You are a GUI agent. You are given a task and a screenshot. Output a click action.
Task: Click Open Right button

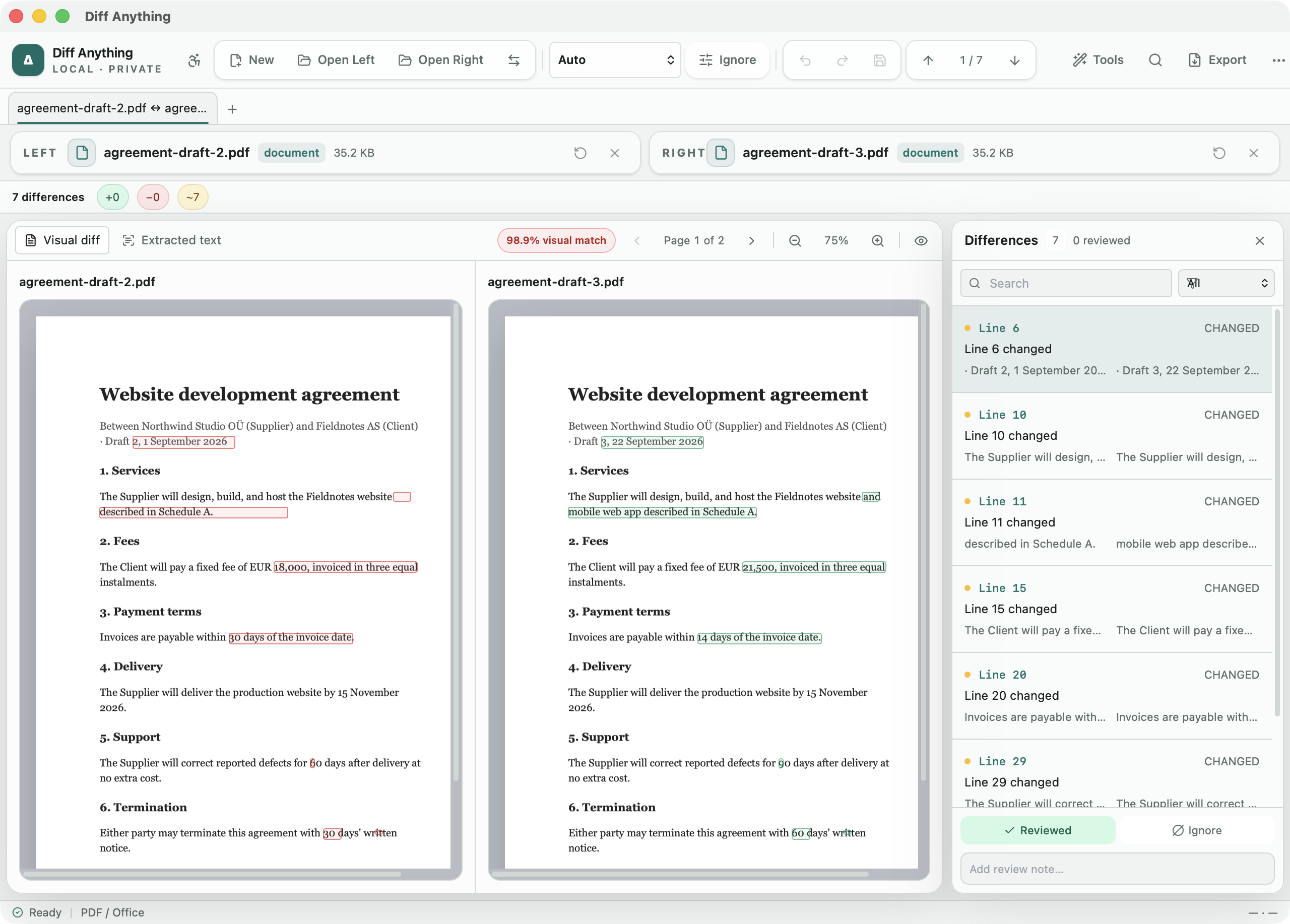pos(441,60)
